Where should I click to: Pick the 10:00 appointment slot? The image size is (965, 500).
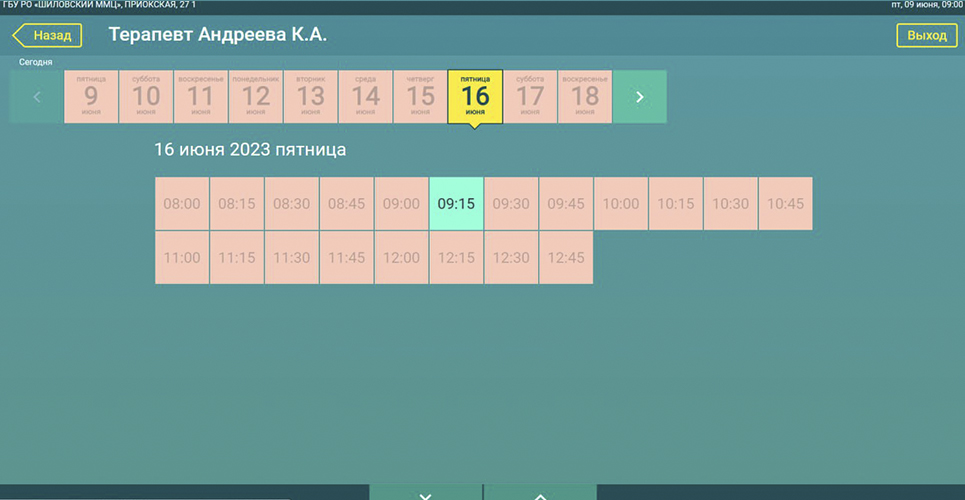click(621, 204)
